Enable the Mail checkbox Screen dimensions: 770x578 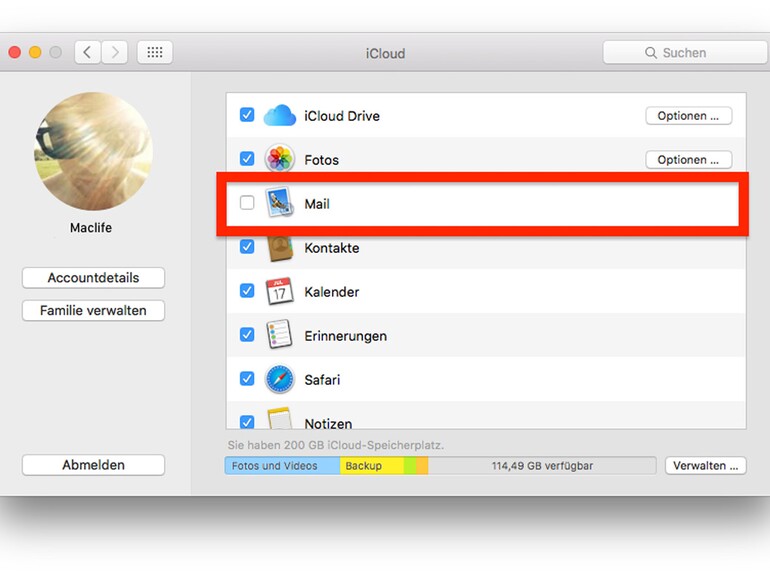click(x=247, y=202)
